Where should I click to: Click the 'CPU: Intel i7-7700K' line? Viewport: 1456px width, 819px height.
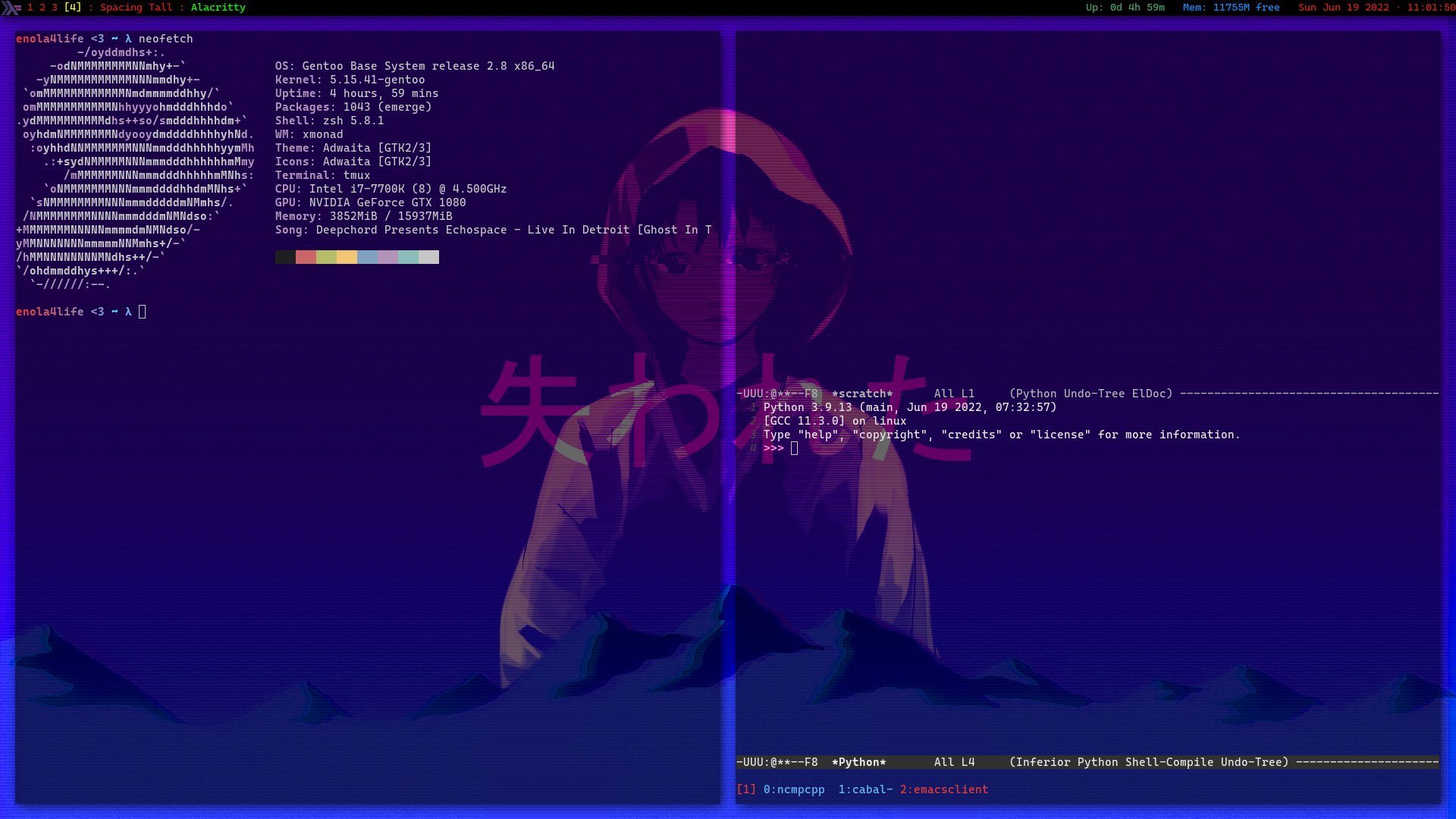point(391,189)
